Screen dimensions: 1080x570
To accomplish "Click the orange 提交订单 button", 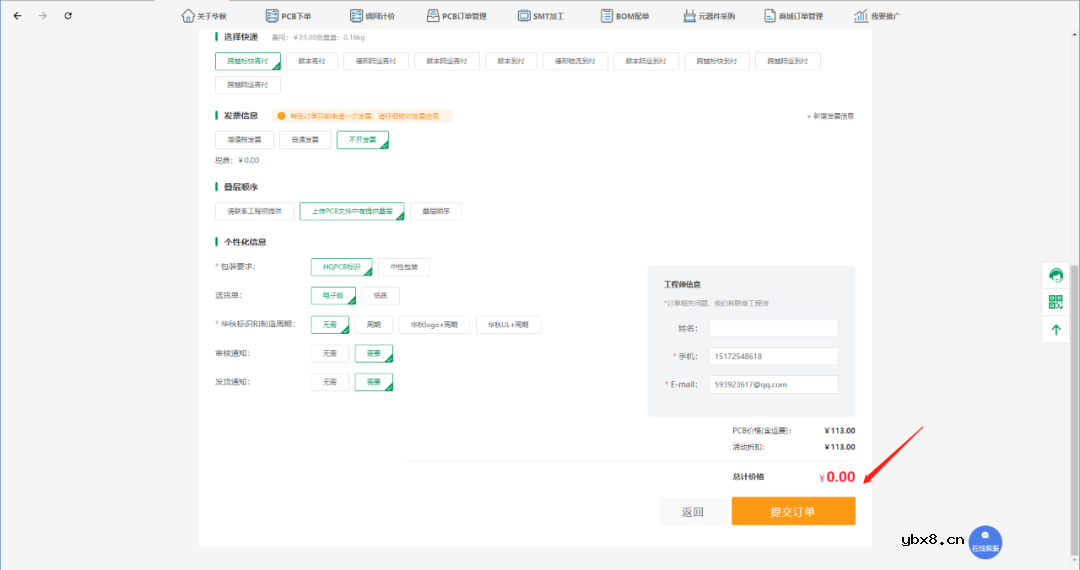I will click(793, 512).
